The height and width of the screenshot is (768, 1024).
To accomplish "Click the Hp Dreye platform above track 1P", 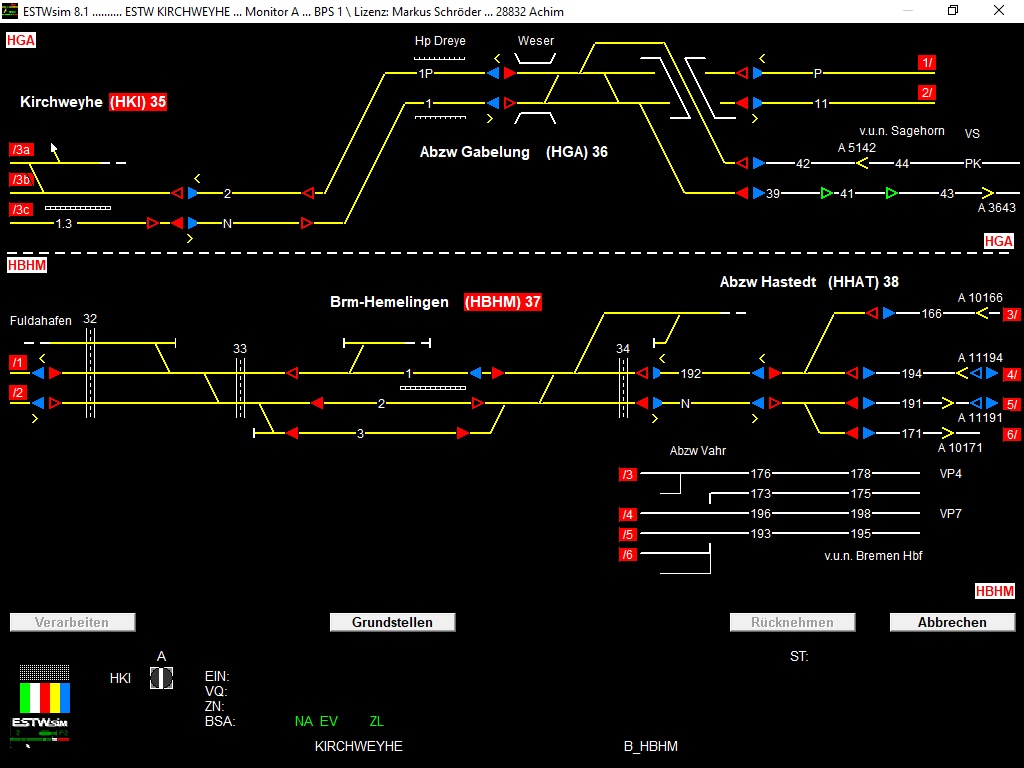I will point(439,59).
